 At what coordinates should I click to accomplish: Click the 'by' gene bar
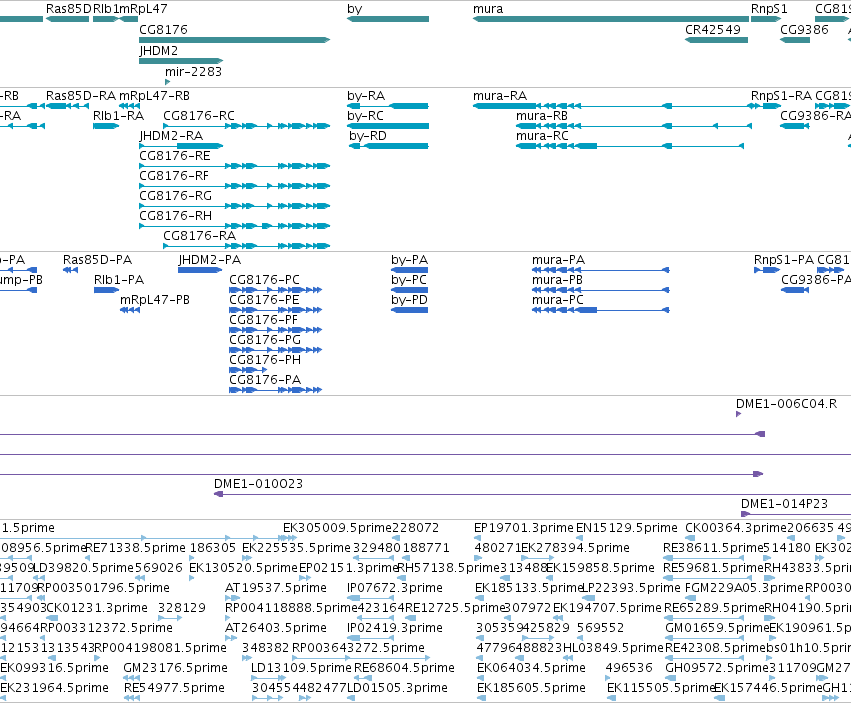[x=388, y=19]
